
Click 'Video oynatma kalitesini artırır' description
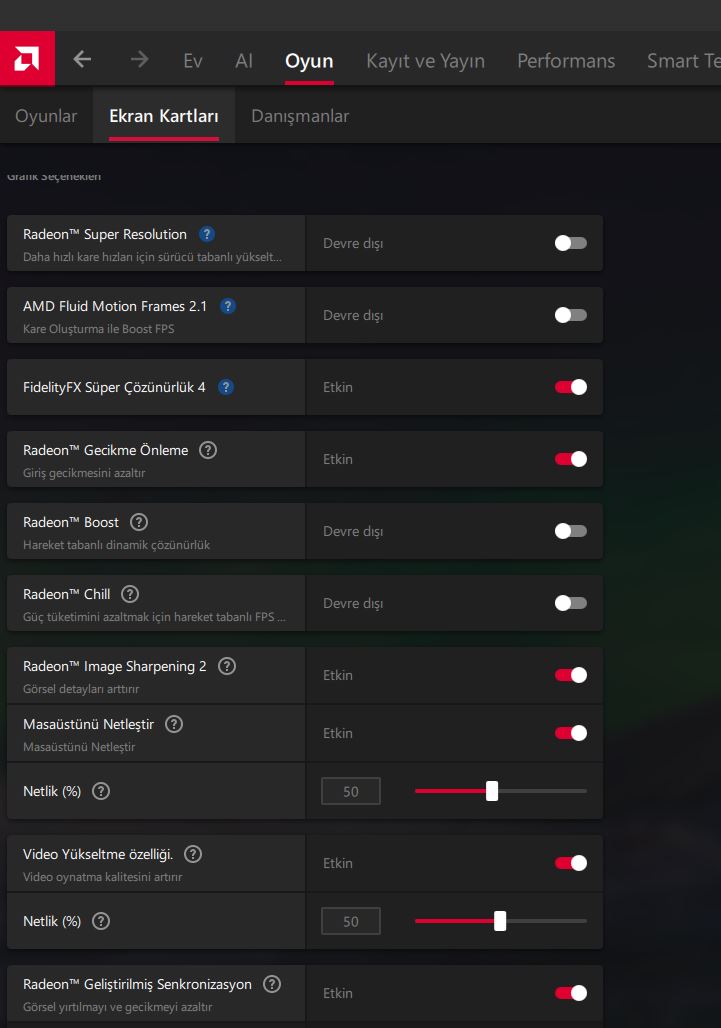pos(103,877)
